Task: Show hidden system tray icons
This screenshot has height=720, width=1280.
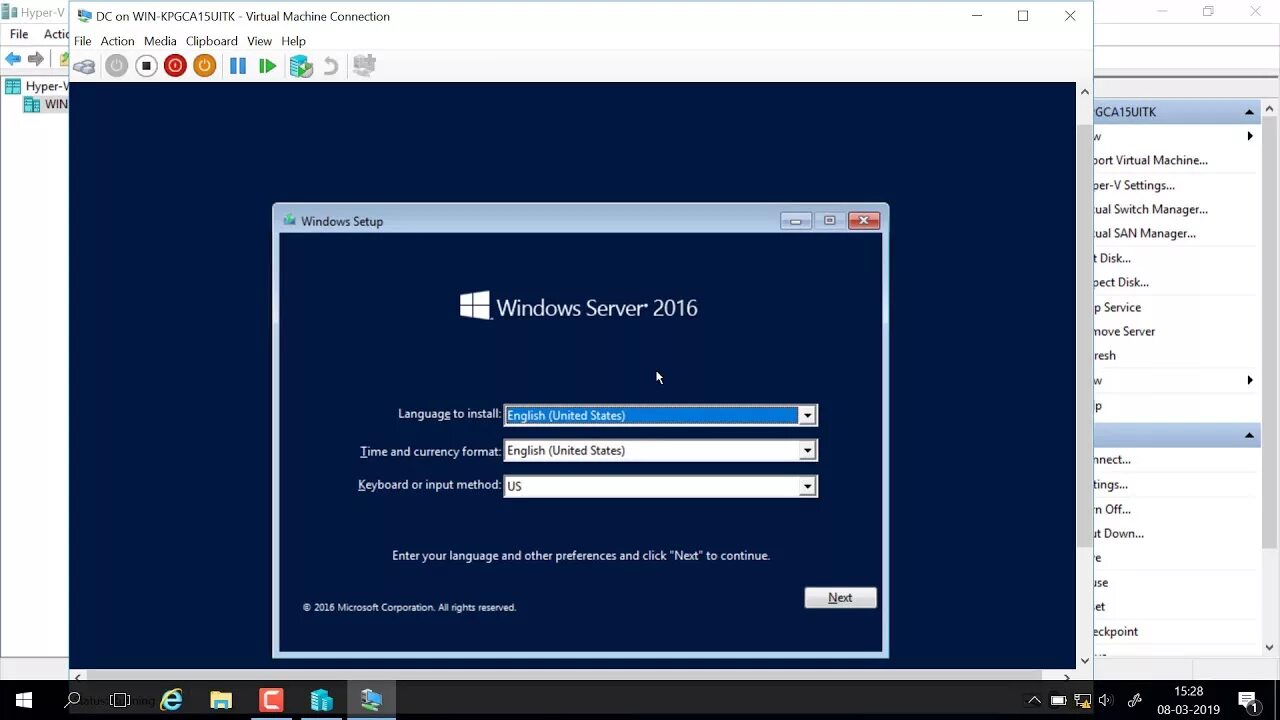Action: (x=1034, y=700)
